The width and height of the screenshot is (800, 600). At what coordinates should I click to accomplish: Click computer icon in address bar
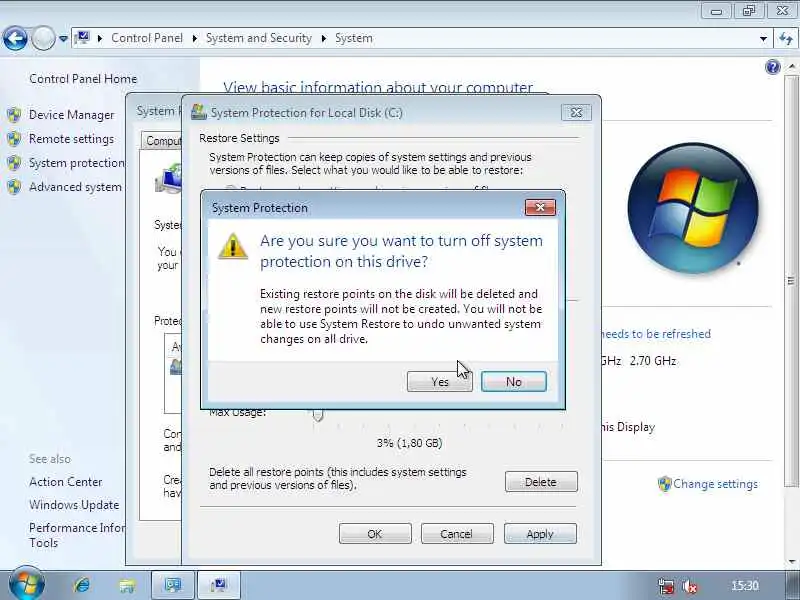tap(82, 38)
